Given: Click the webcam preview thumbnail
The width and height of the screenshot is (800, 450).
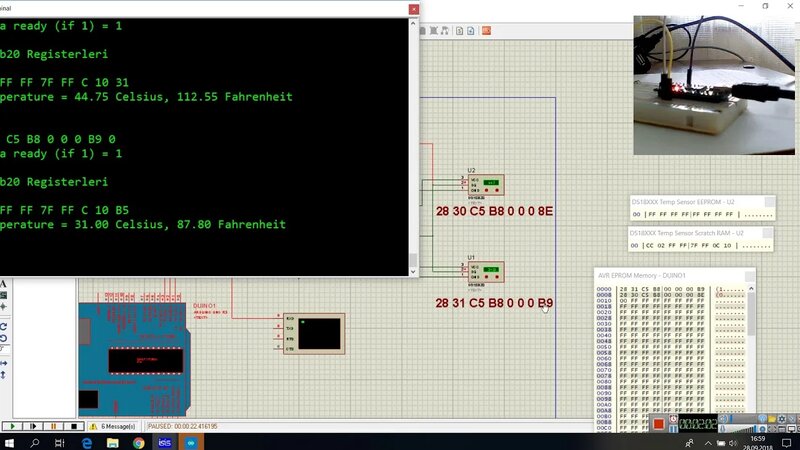Looking at the screenshot, I should (714, 85).
